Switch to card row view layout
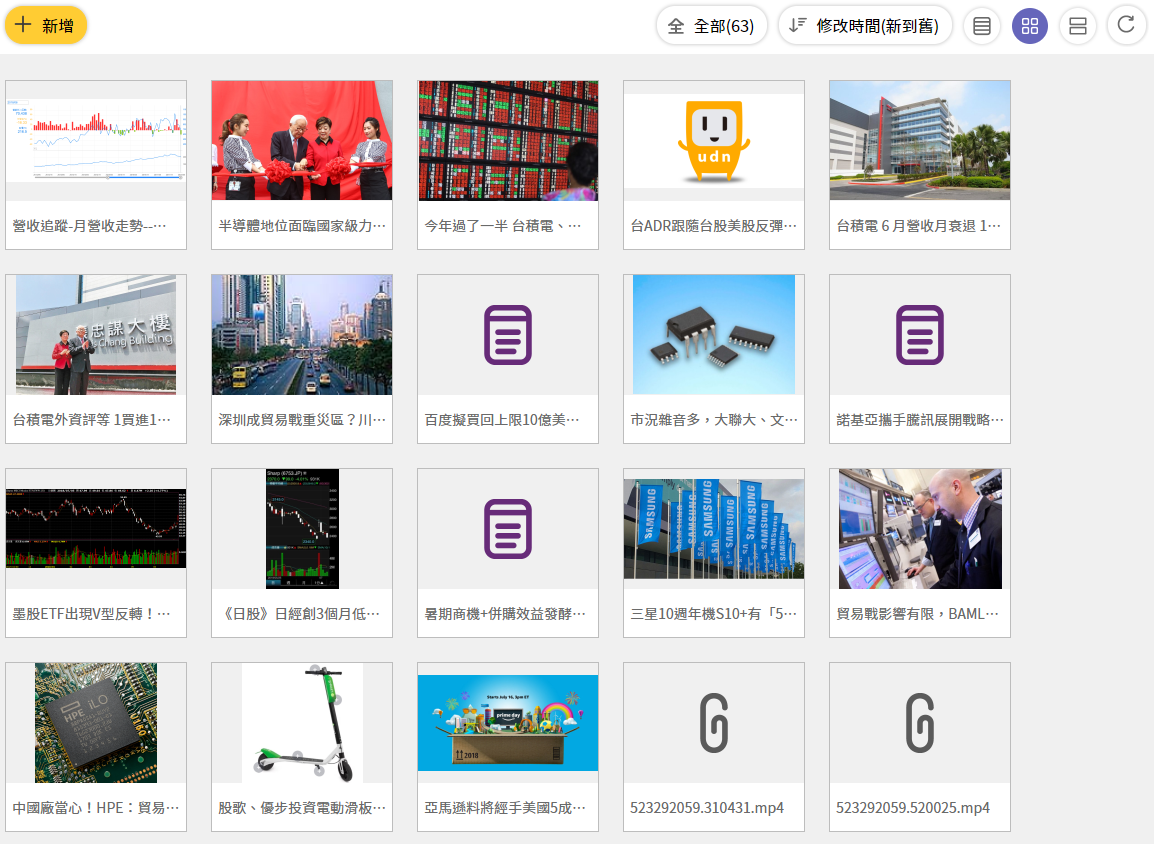Viewport: 1154px width, 844px height. click(x=1078, y=26)
